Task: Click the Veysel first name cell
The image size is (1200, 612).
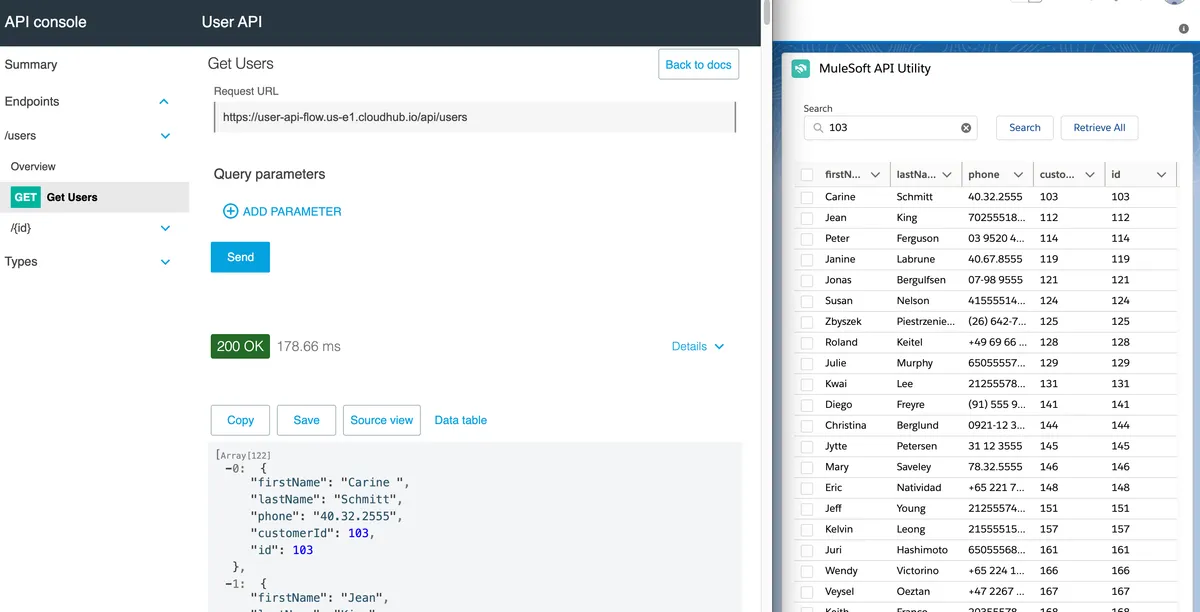Action: tap(840, 592)
